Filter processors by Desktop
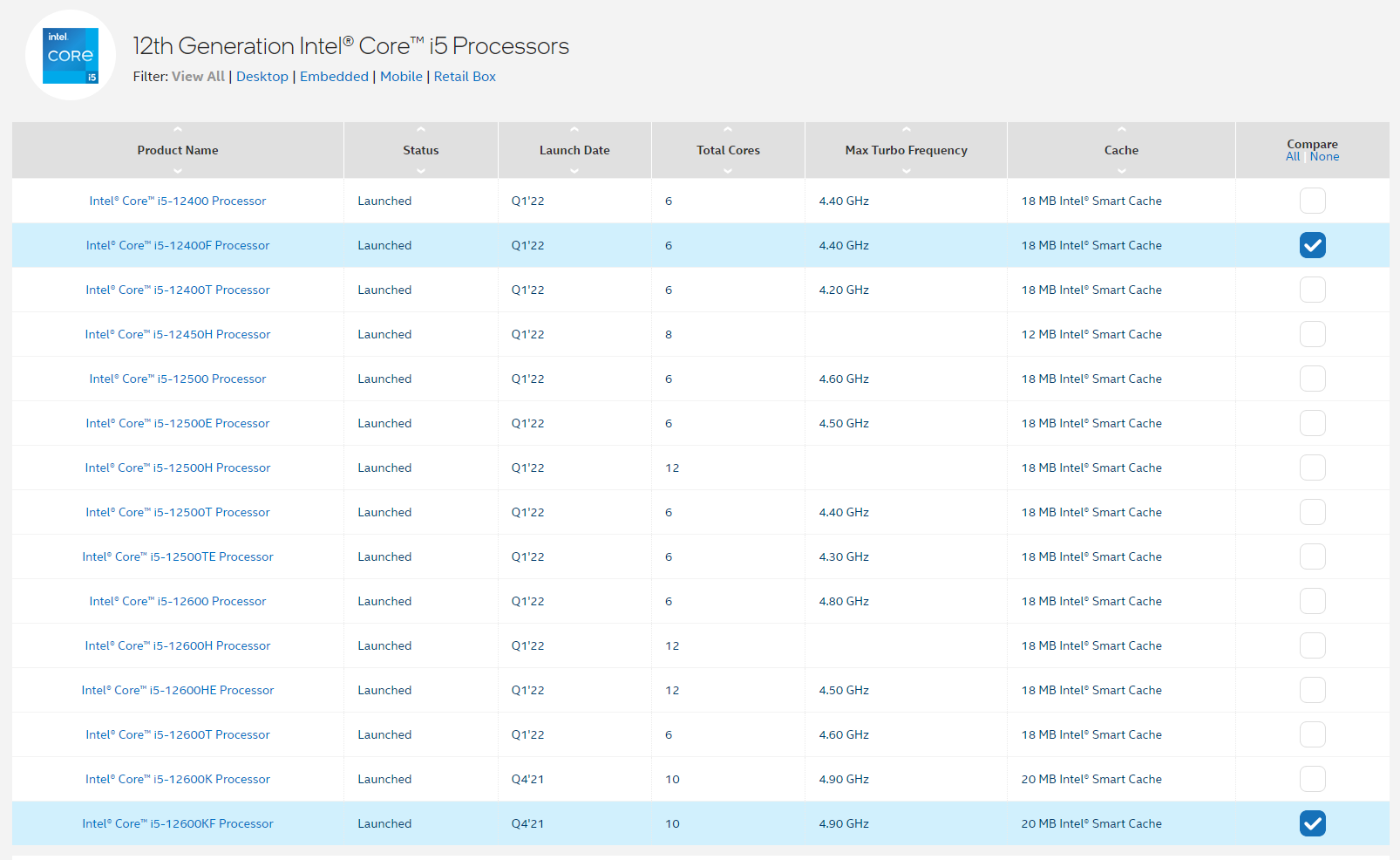 coord(262,77)
